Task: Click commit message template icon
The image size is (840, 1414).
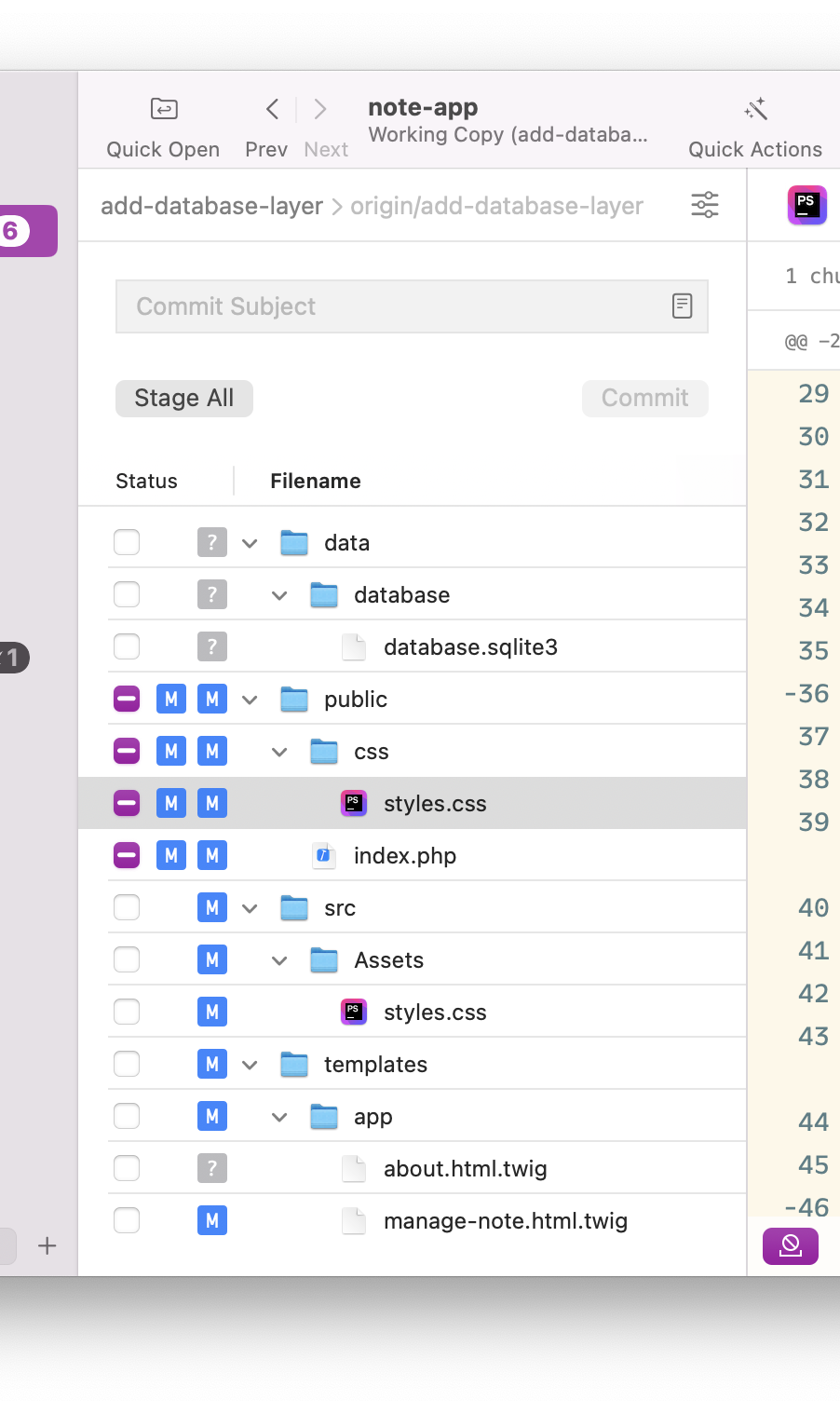Action: tap(683, 306)
